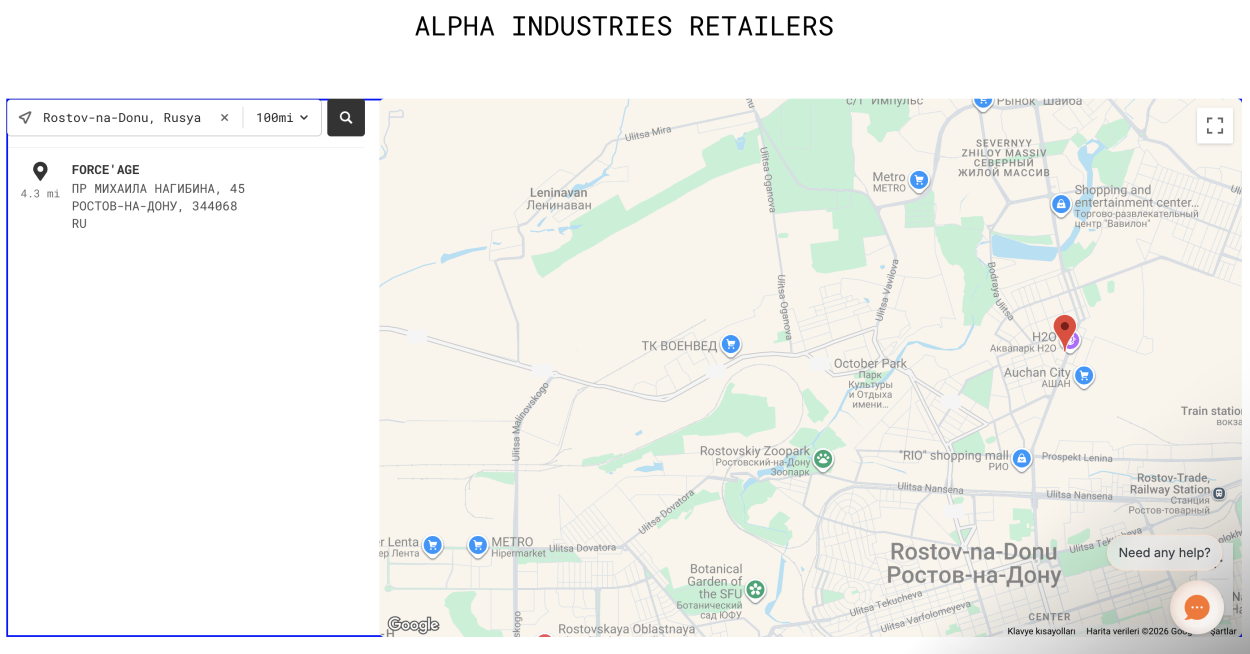Select text РОСТОВ-НА-ДОНУ, 344068
The height and width of the screenshot is (654, 1250).
pos(155,206)
